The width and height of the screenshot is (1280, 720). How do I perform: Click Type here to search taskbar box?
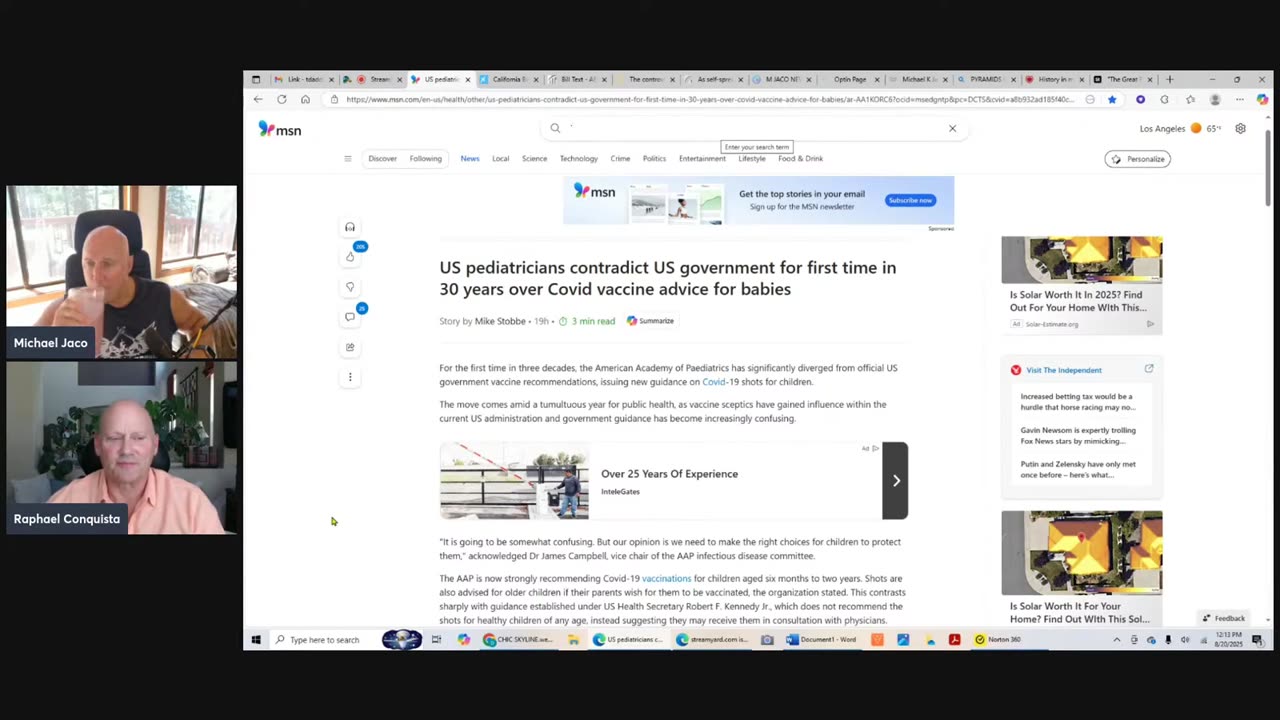tap(324, 640)
